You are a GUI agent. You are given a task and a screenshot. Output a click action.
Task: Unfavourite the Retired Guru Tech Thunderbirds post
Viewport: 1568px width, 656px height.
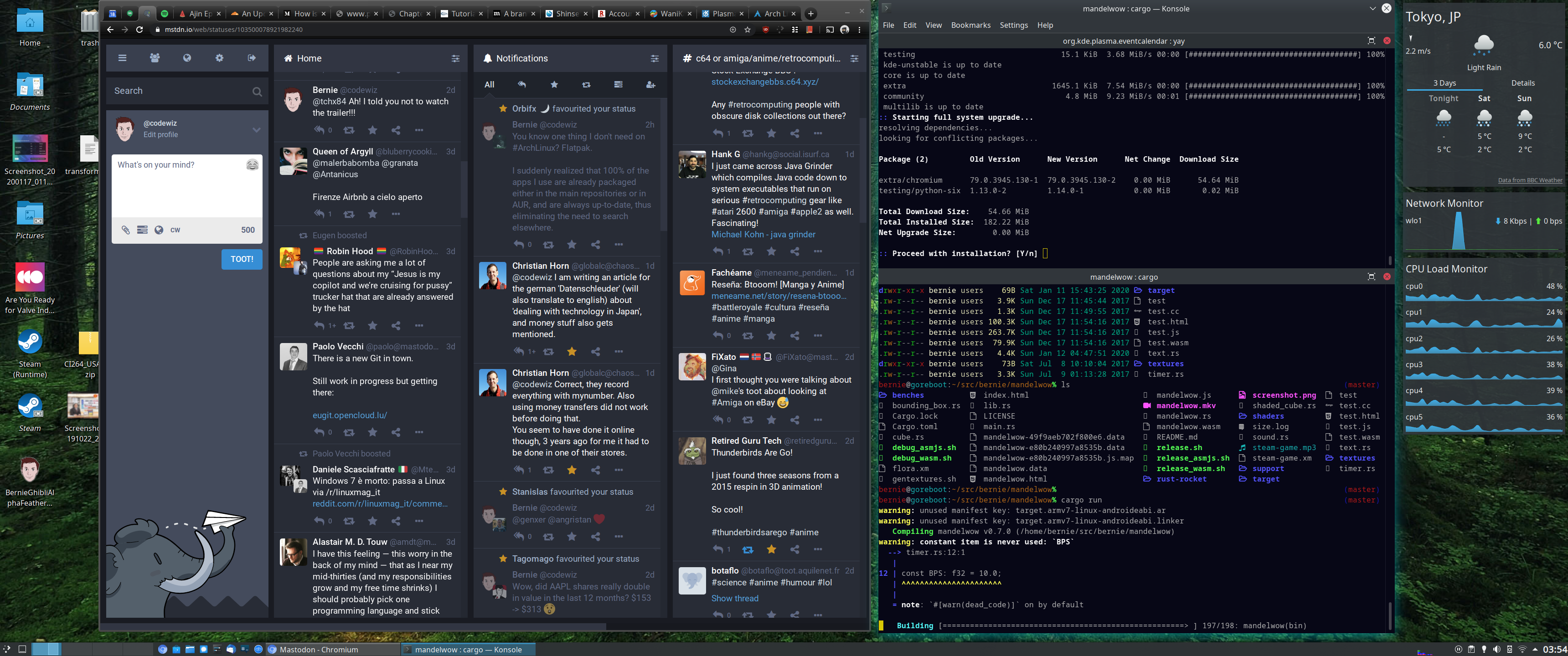click(x=771, y=549)
